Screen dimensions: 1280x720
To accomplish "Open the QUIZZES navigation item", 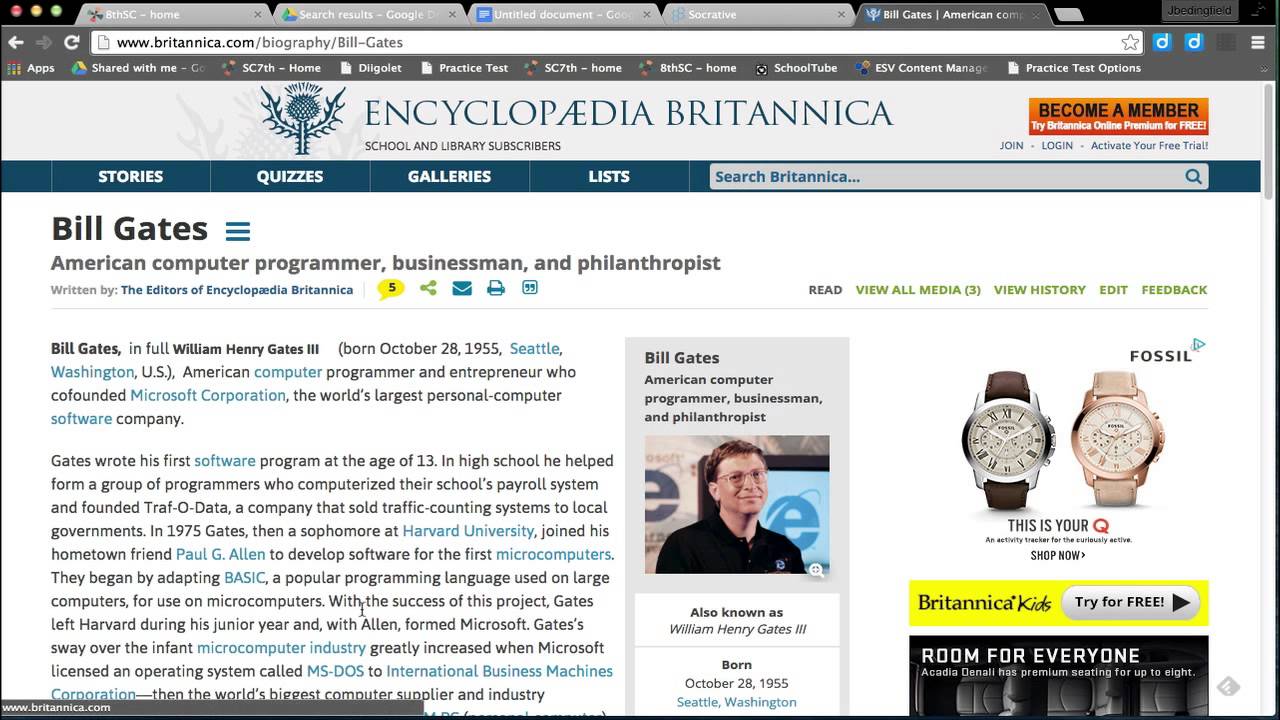I will (x=290, y=176).
